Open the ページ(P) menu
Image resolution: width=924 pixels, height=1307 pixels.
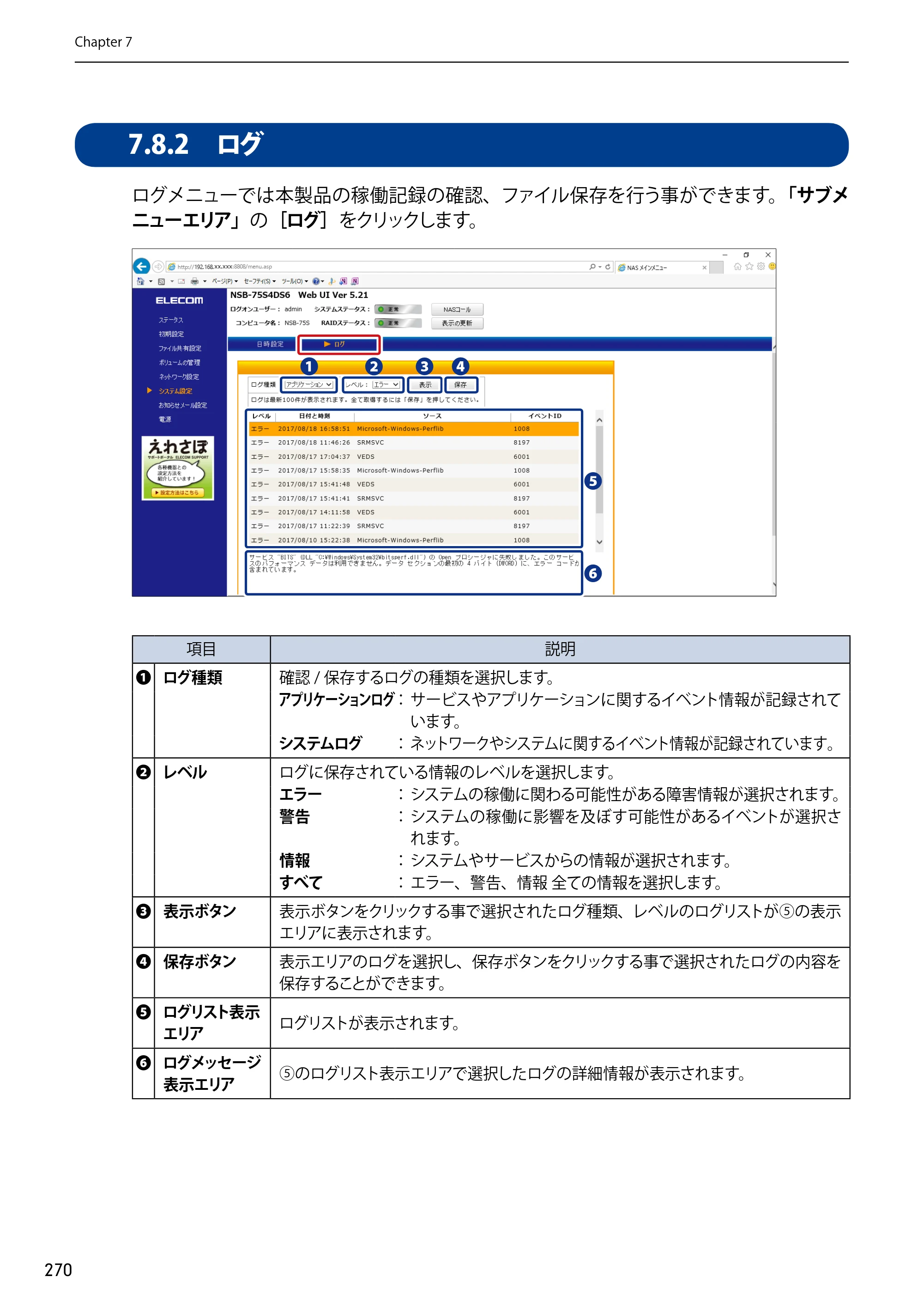pos(225,281)
